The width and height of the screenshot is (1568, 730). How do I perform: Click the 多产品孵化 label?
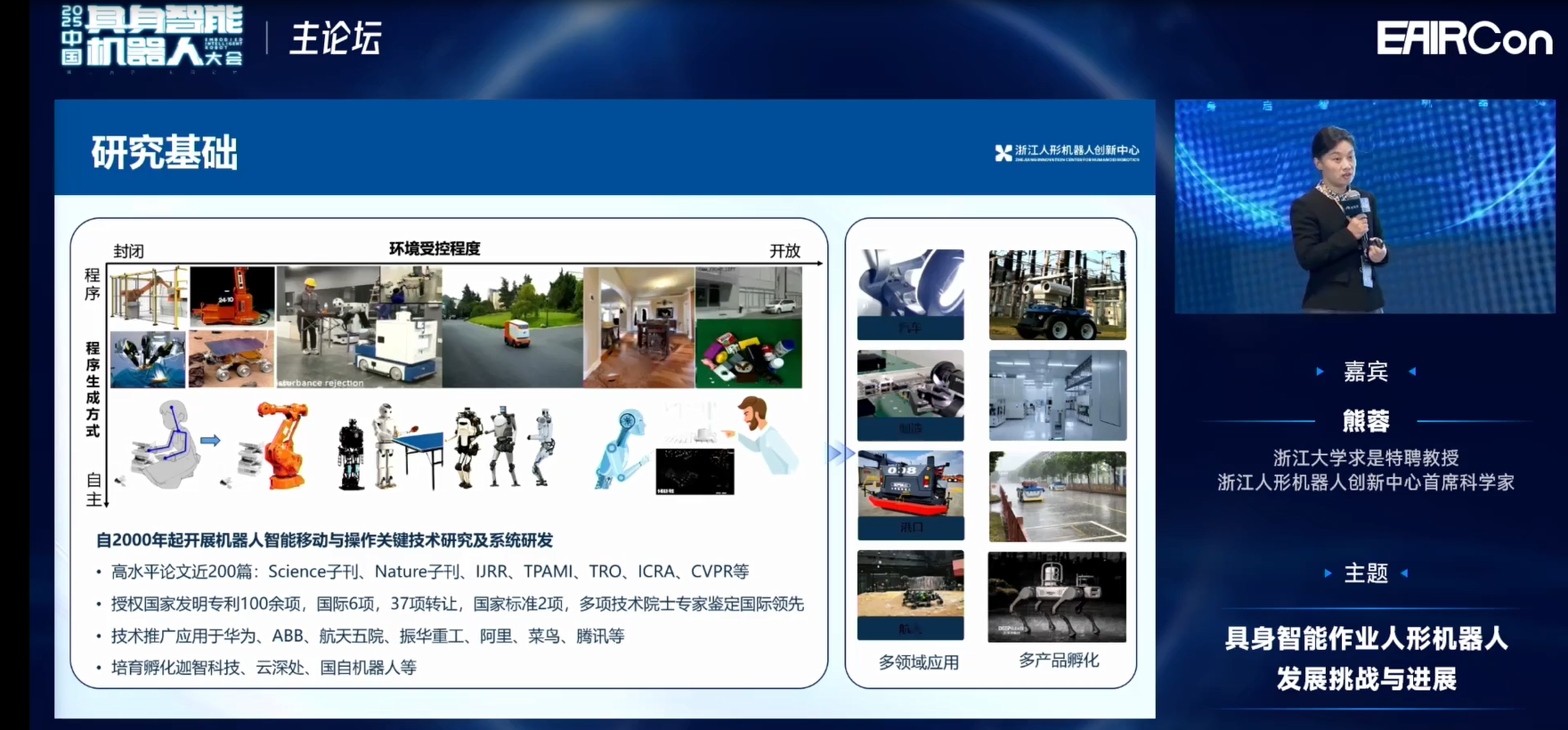[1058, 661]
